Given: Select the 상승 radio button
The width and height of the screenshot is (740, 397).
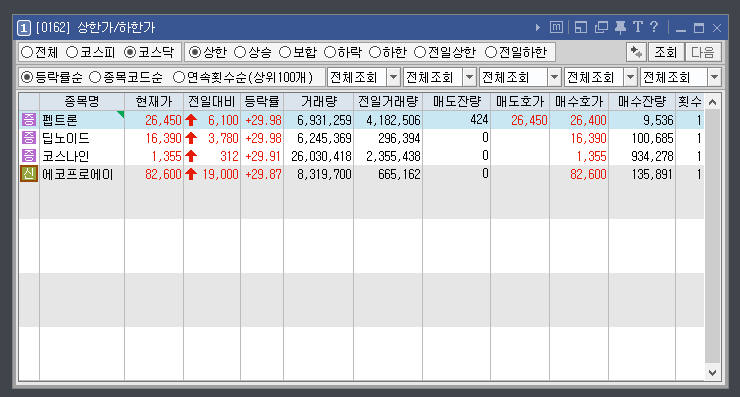Looking at the screenshot, I should coord(240,52).
